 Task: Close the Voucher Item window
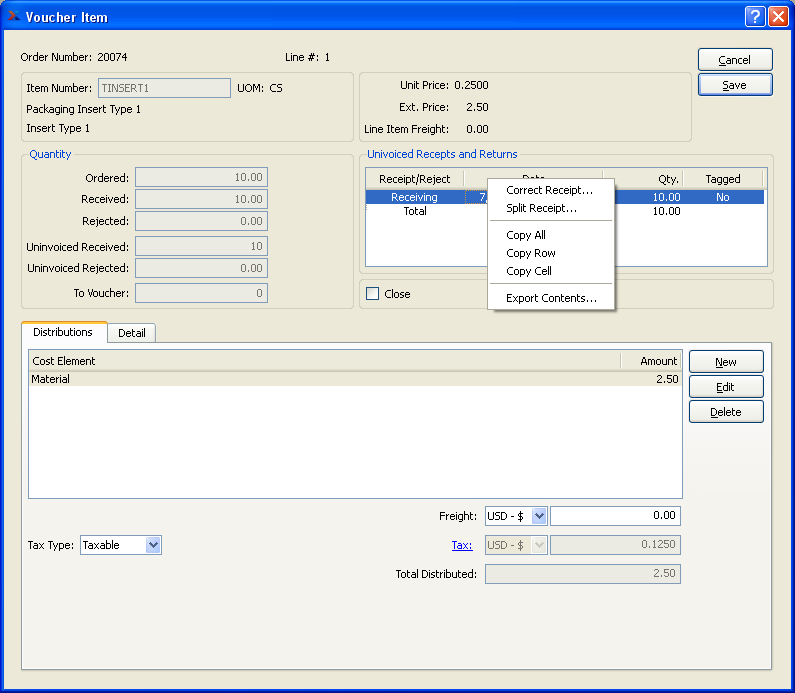coord(777,17)
